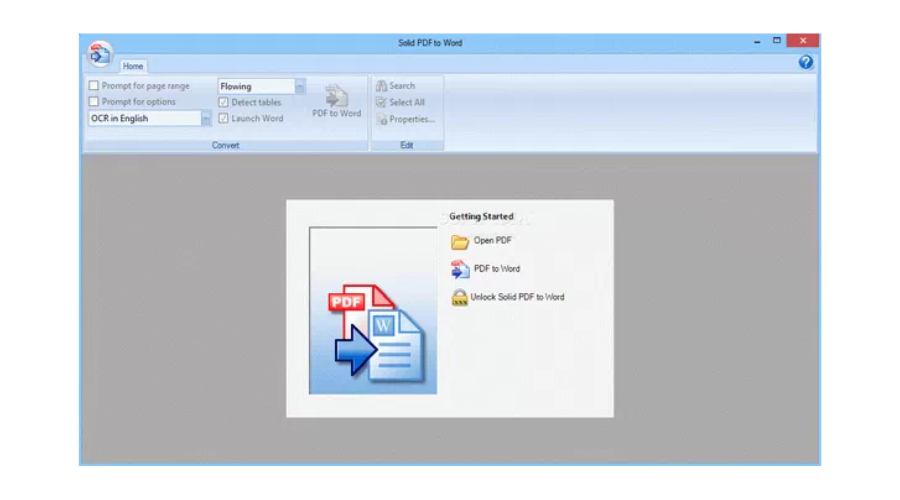Click the Solid PDF to Word title text
The width and height of the screenshot is (900, 500).
[430, 43]
